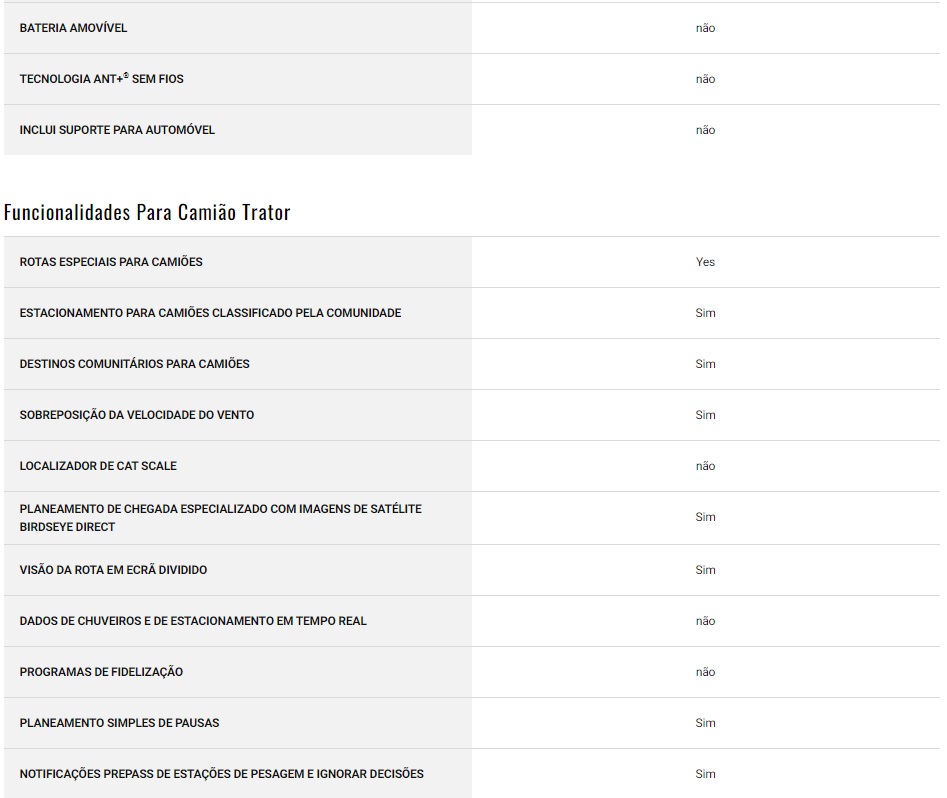
Task: Select the 'Bateria amovível' row label
Action: pyautogui.click(x=73, y=28)
